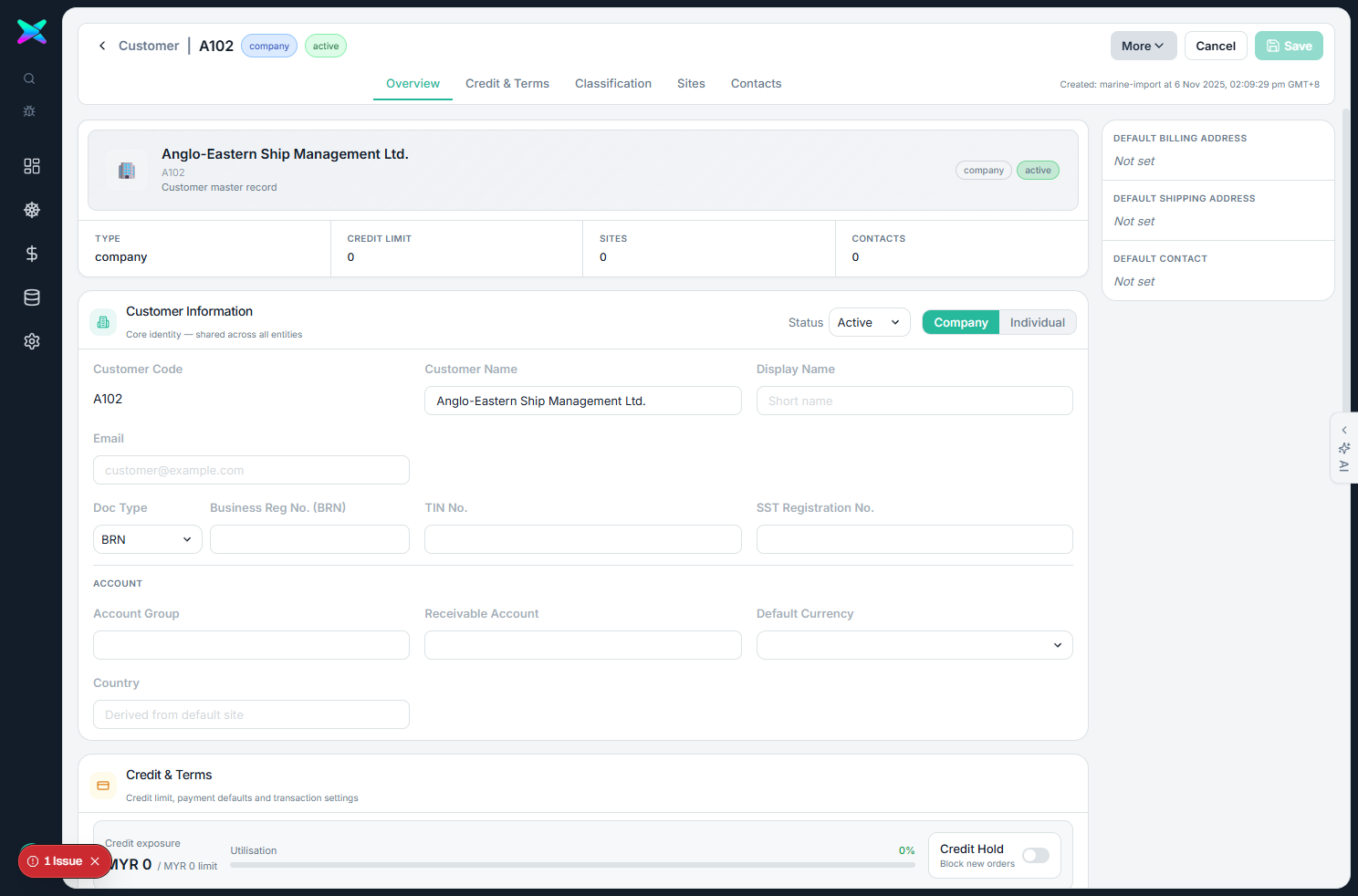Go back using the arrow beside Customer
This screenshot has height=896, width=1358.
102,46
